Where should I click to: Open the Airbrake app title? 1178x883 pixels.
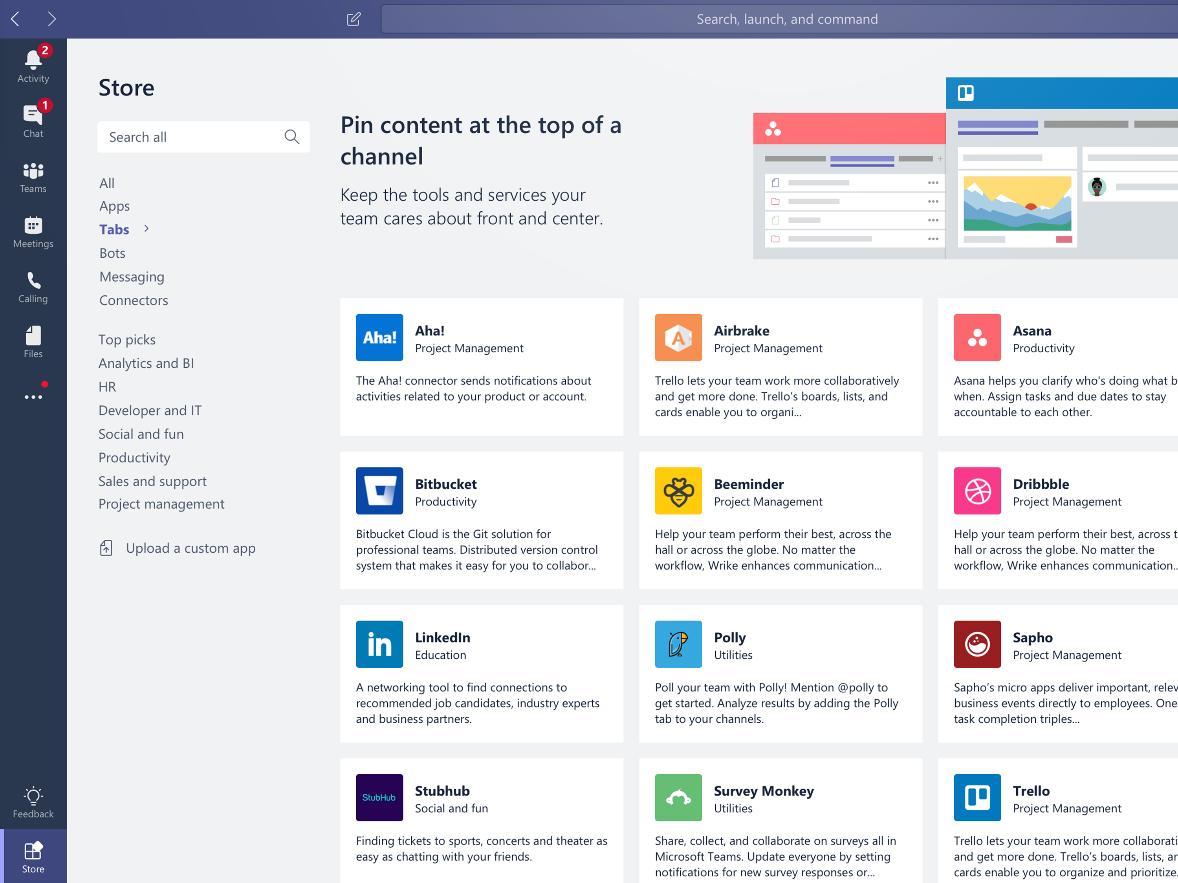742,331
